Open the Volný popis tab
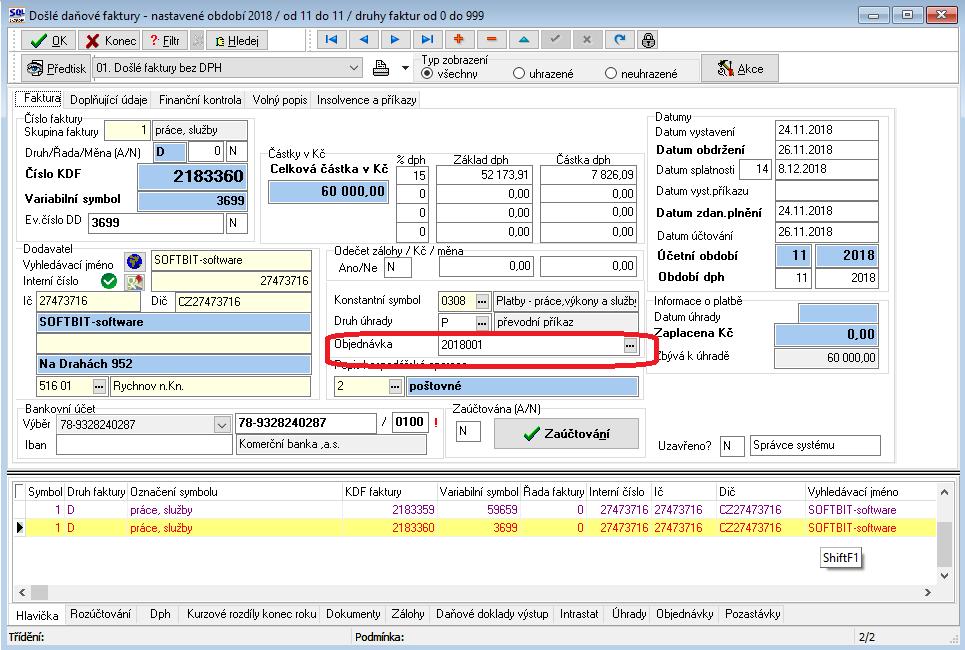This screenshot has width=965, height=650. [x=280, y=100]
